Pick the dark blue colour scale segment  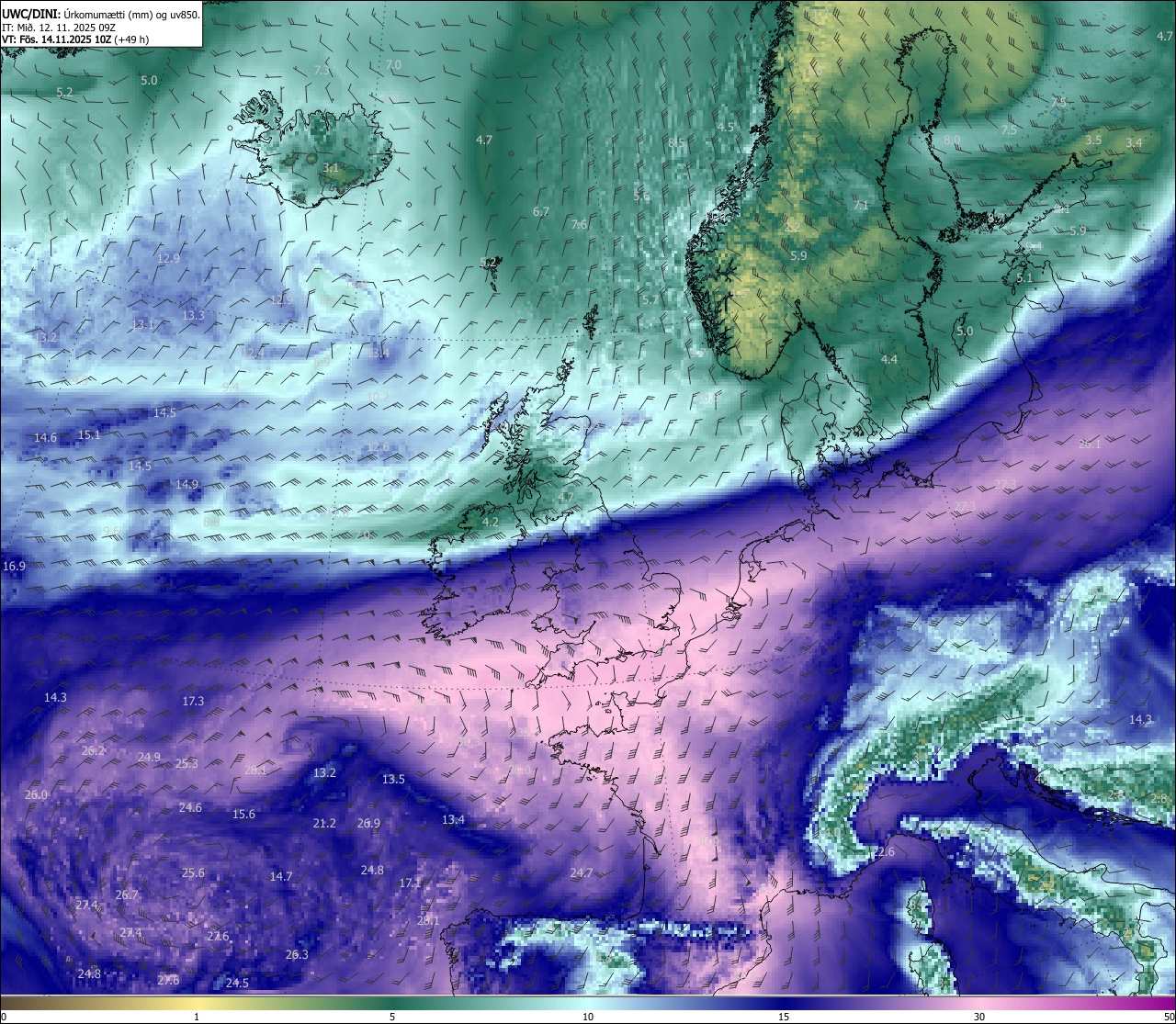(784, 1003)
